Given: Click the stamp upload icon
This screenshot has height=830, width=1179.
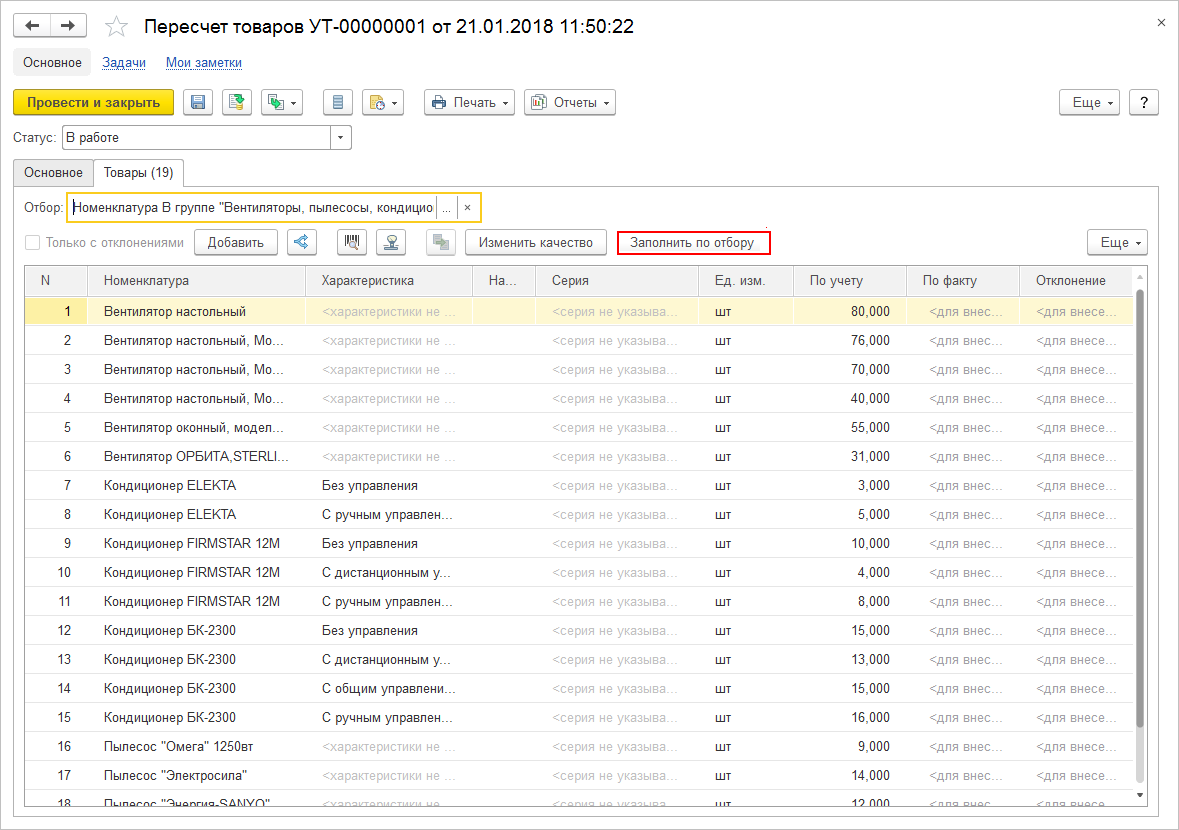Looking at the screenshot, I should pos(391,242).
